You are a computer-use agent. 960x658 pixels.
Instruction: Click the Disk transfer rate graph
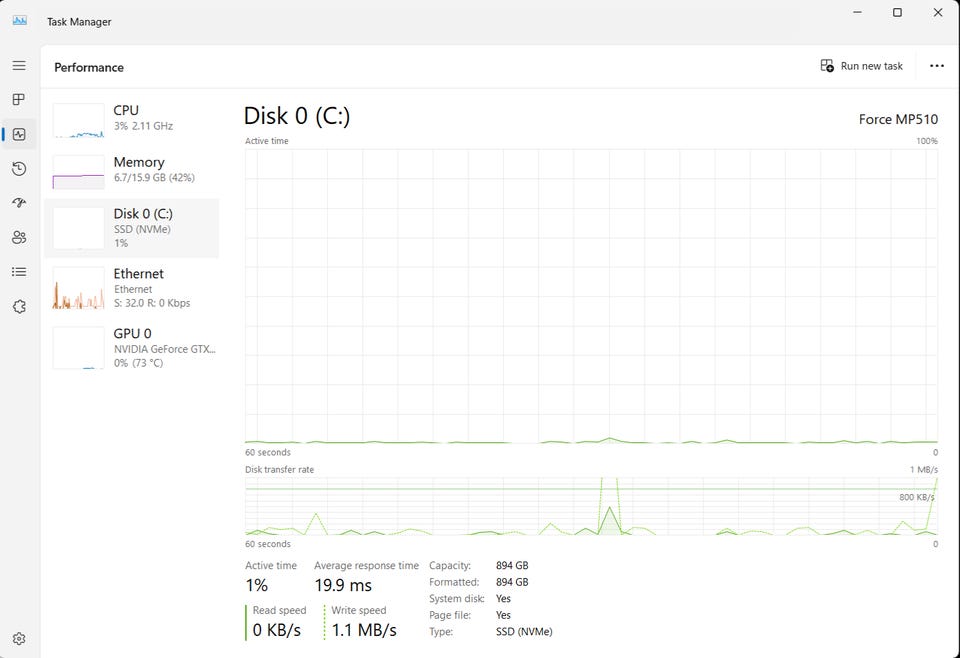tap(591, 506)
